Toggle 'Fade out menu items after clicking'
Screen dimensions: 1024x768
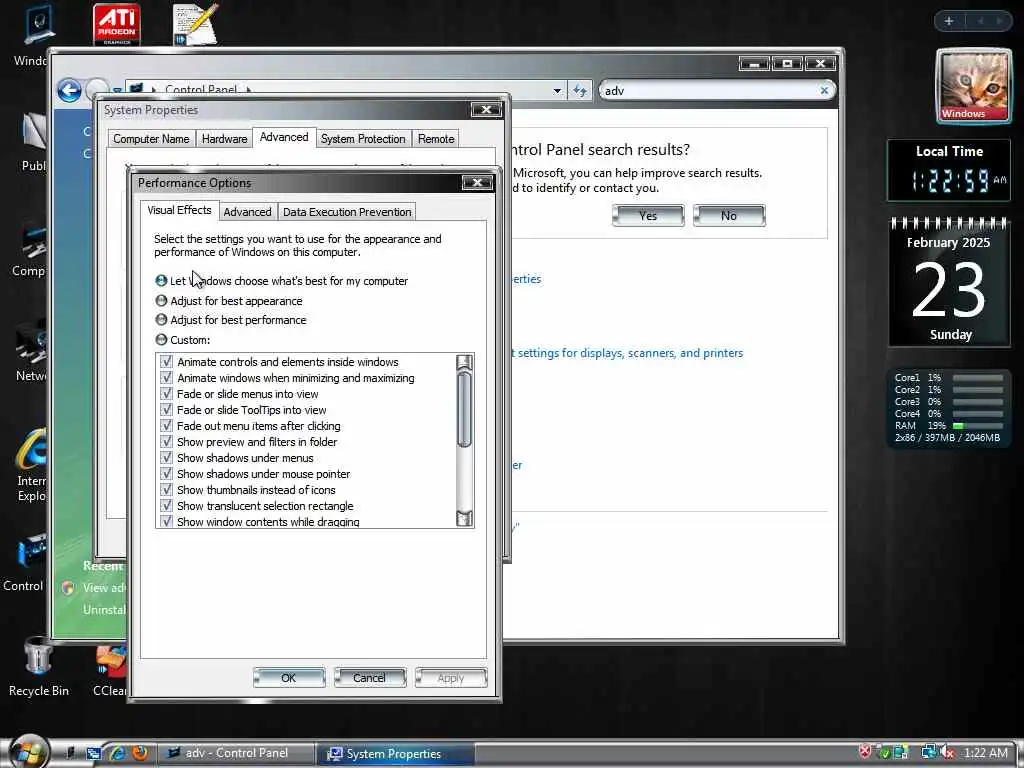[x=167, y=426]
